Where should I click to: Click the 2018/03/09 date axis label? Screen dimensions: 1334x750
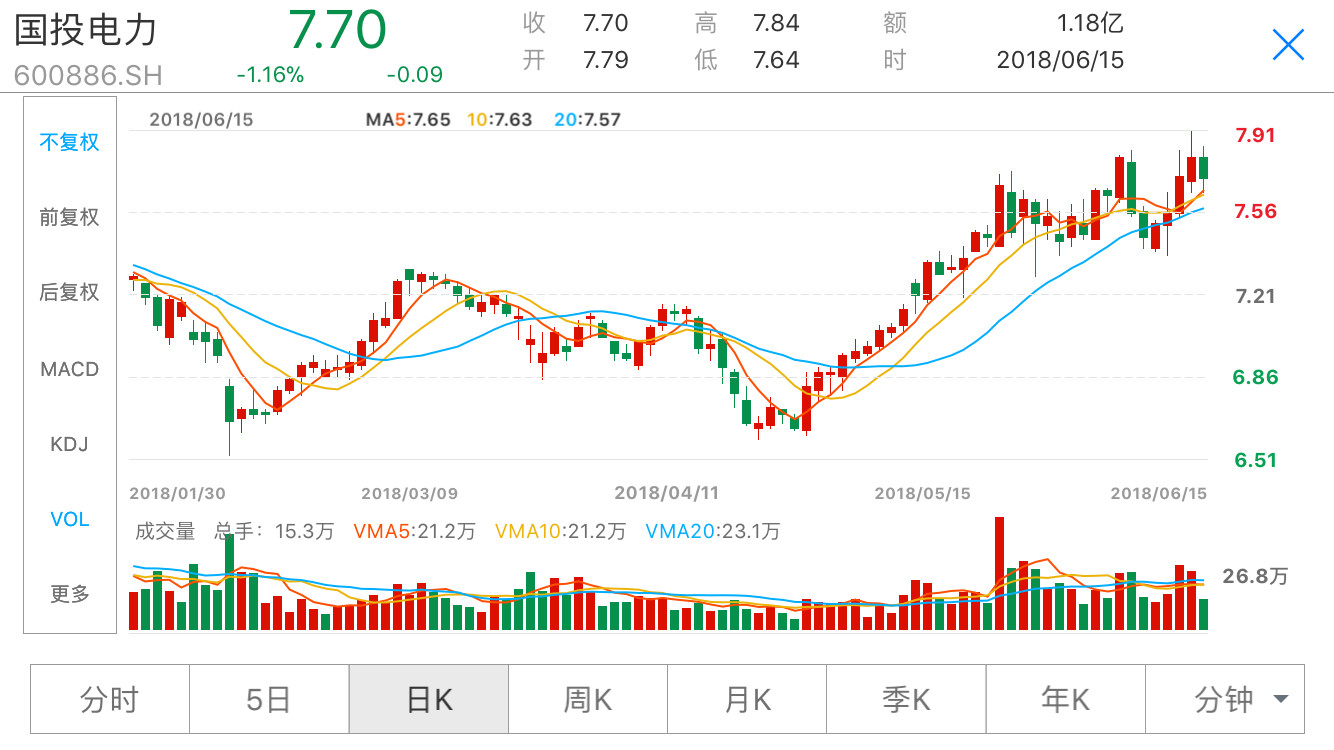pos(410,493)
